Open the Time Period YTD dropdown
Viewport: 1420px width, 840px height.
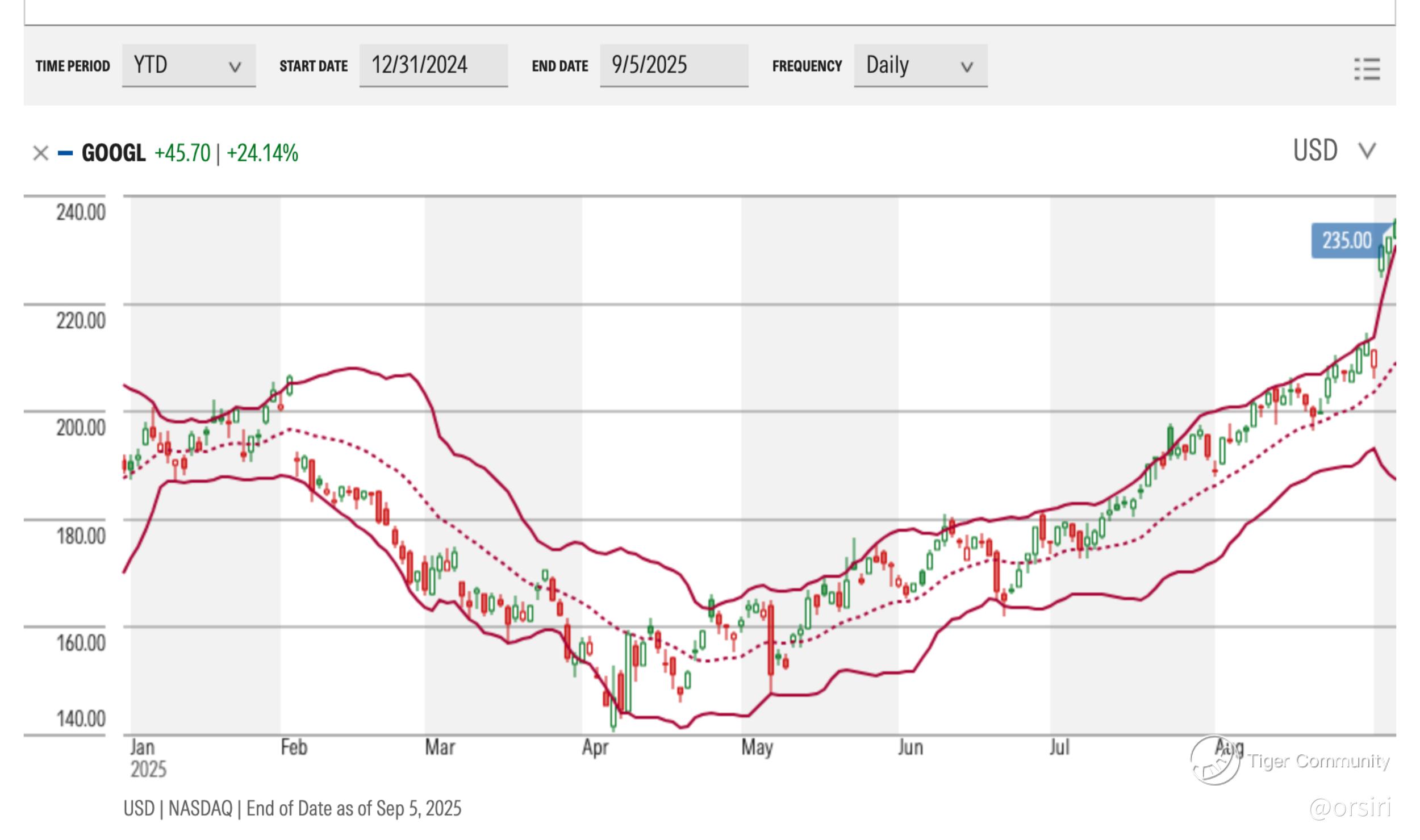coord(188,65)
